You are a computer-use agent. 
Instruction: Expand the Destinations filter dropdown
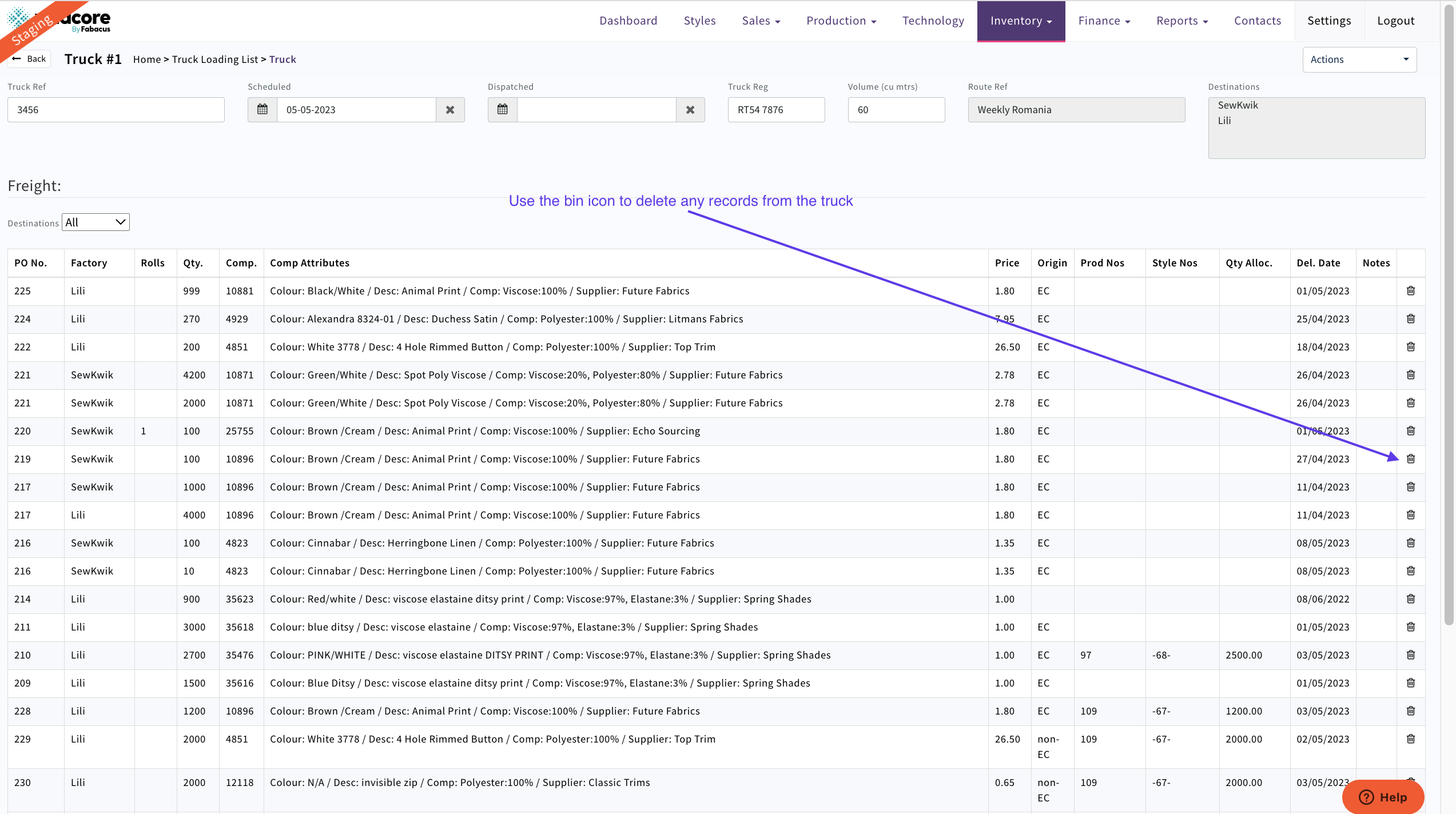(96, 222)
